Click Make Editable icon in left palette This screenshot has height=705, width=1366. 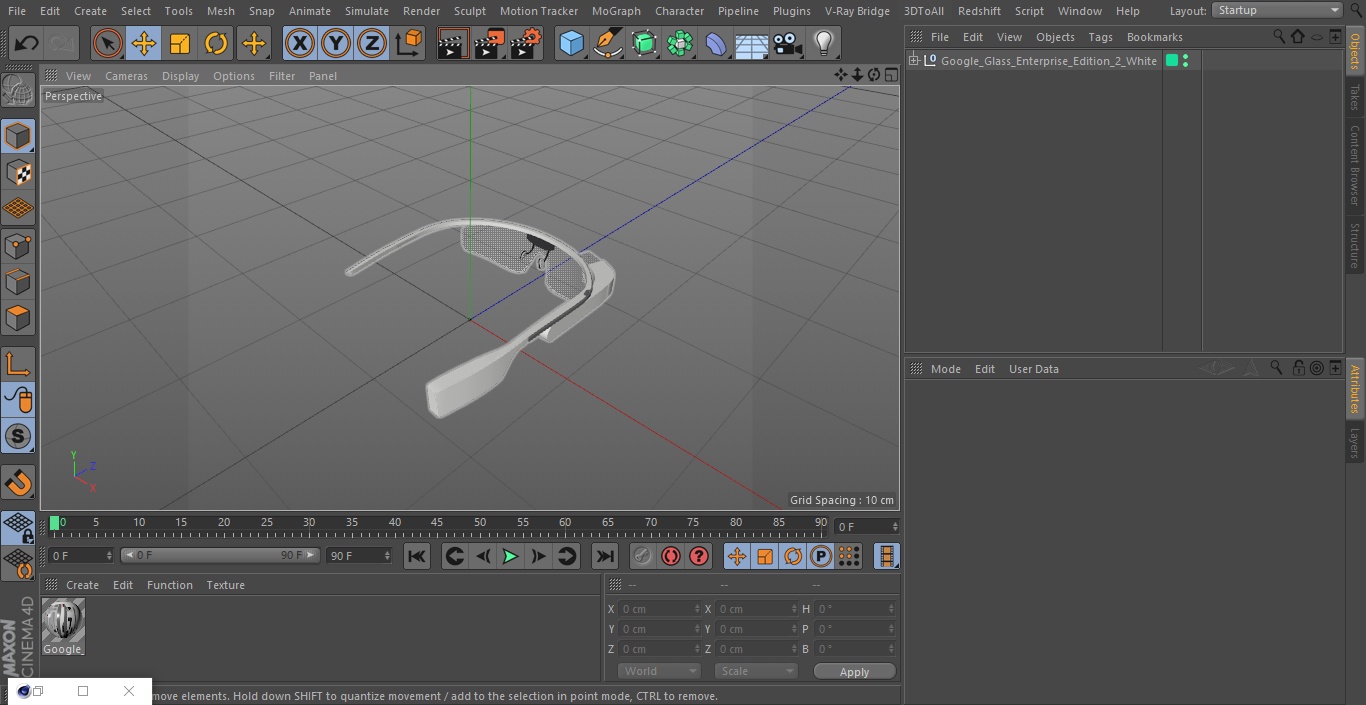pyautogui.click(x=18, y=91)
